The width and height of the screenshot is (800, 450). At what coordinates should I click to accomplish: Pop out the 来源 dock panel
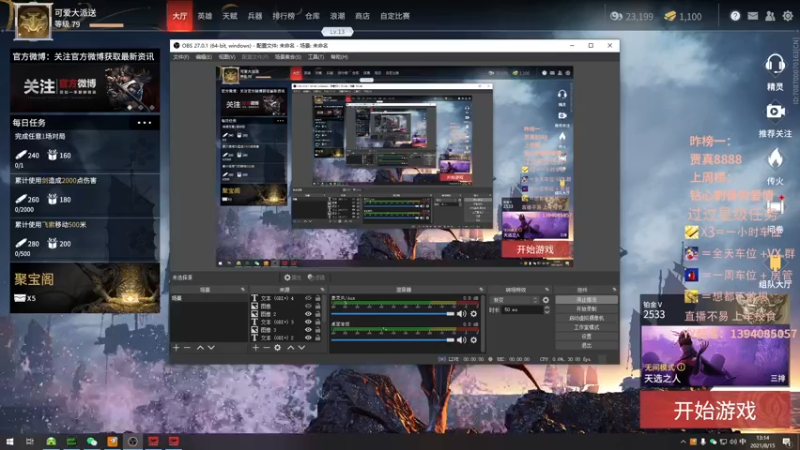322,290
